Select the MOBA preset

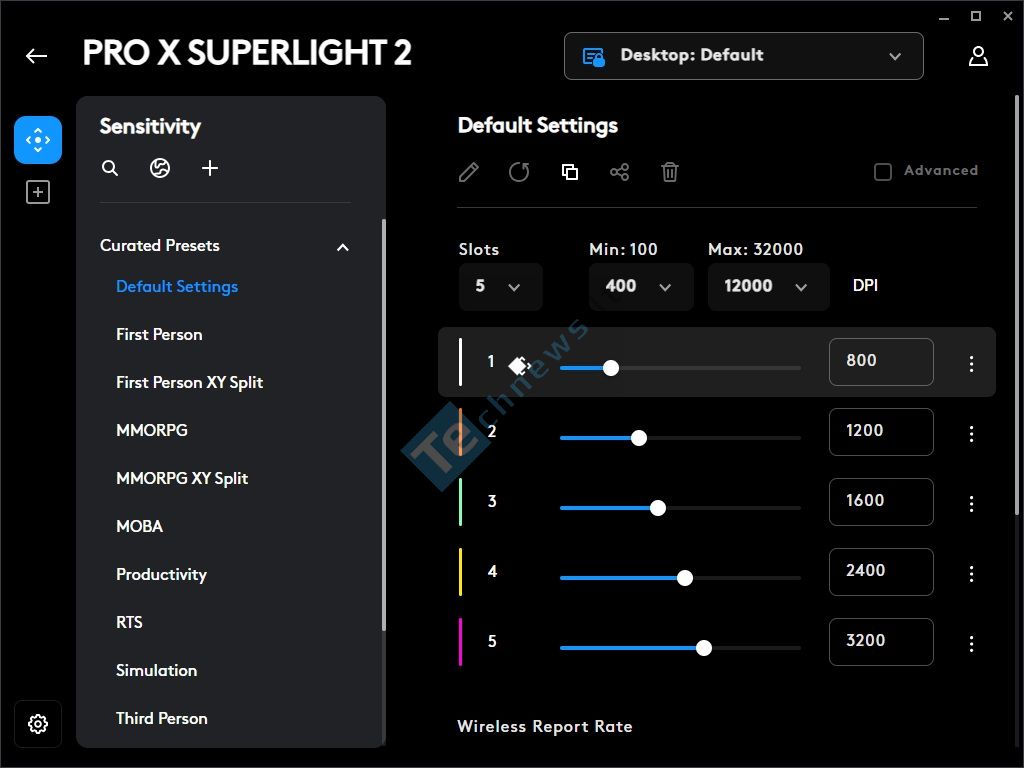point(140,526)
